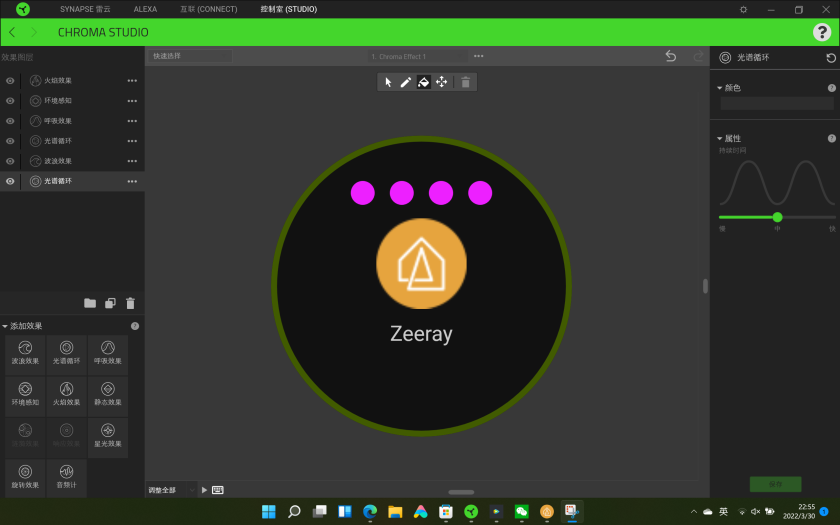
Task: Add the 火焰效果 fire effect tile
Action: (66, 395)
